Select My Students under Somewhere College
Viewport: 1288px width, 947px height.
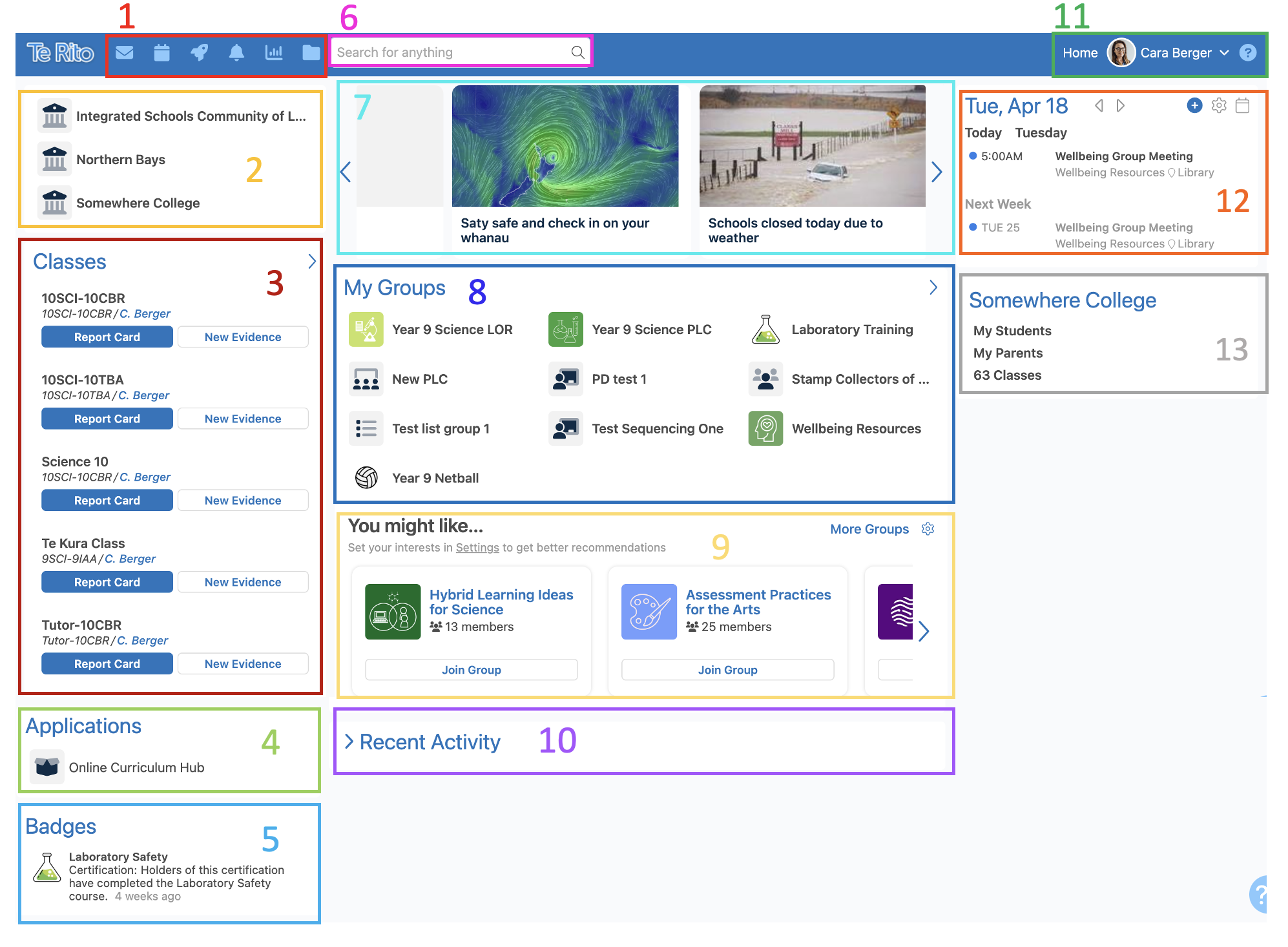[x=1012, y=331]
